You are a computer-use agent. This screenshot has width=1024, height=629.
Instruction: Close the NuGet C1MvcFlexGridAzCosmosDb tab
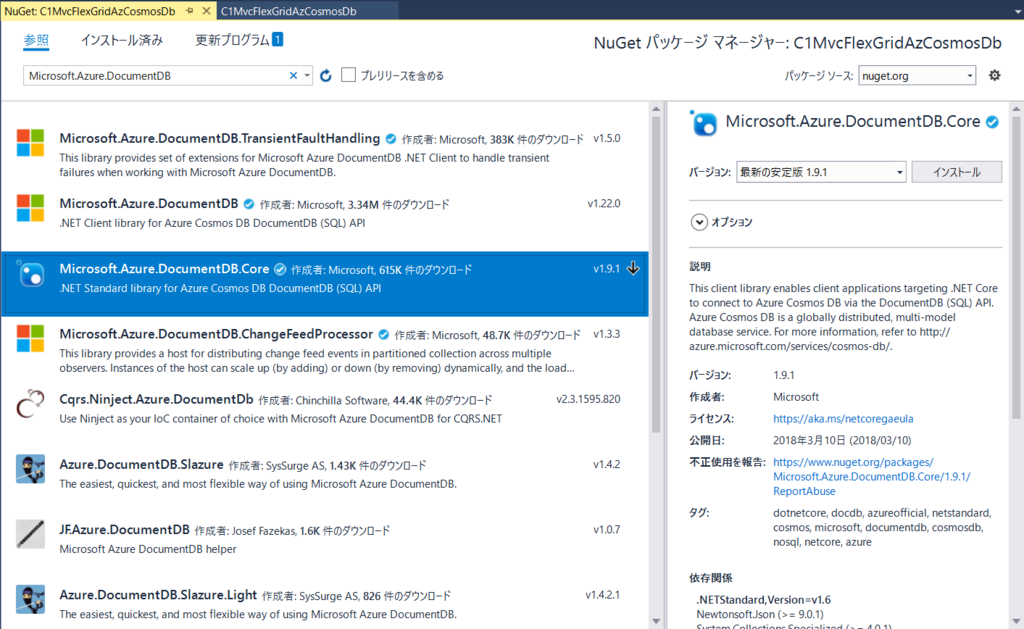point(206,10)
